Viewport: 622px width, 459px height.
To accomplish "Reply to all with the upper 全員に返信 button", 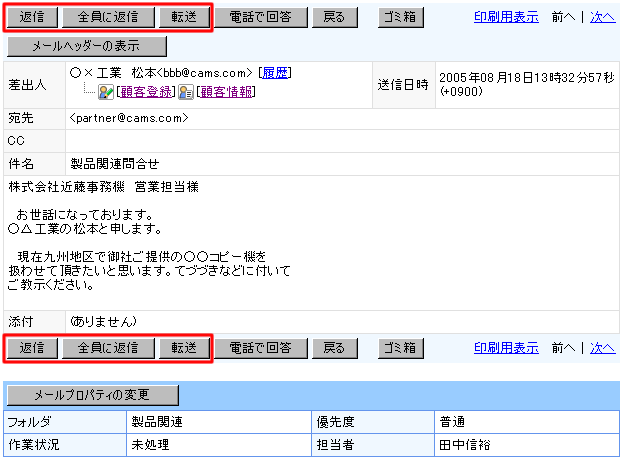I will [107, 17].
